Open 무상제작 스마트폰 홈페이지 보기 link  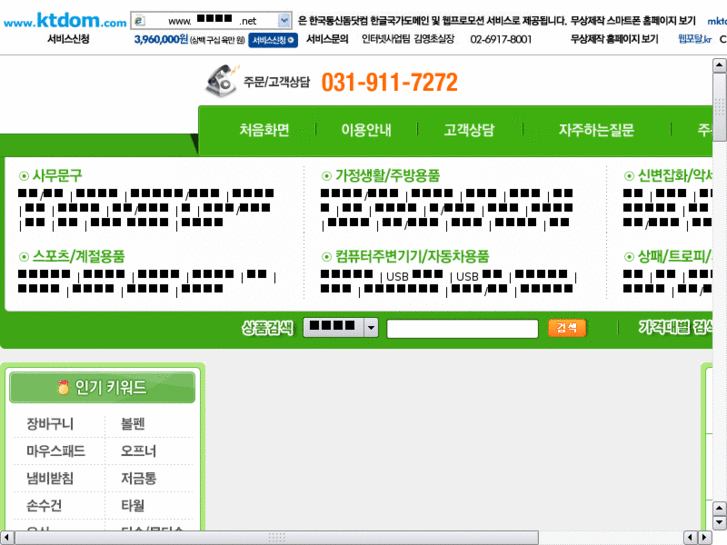633,20
